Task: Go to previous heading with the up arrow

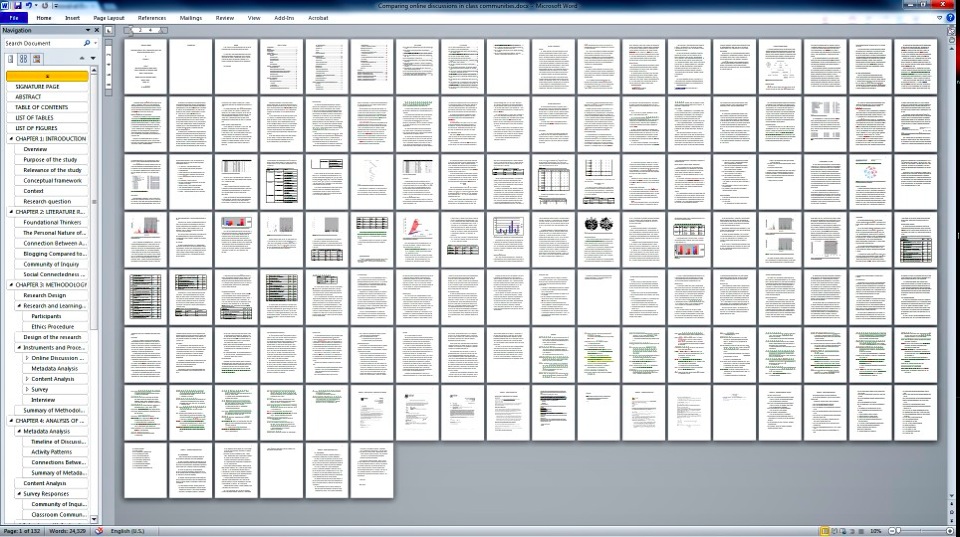Action: click(x=82, y=58)
